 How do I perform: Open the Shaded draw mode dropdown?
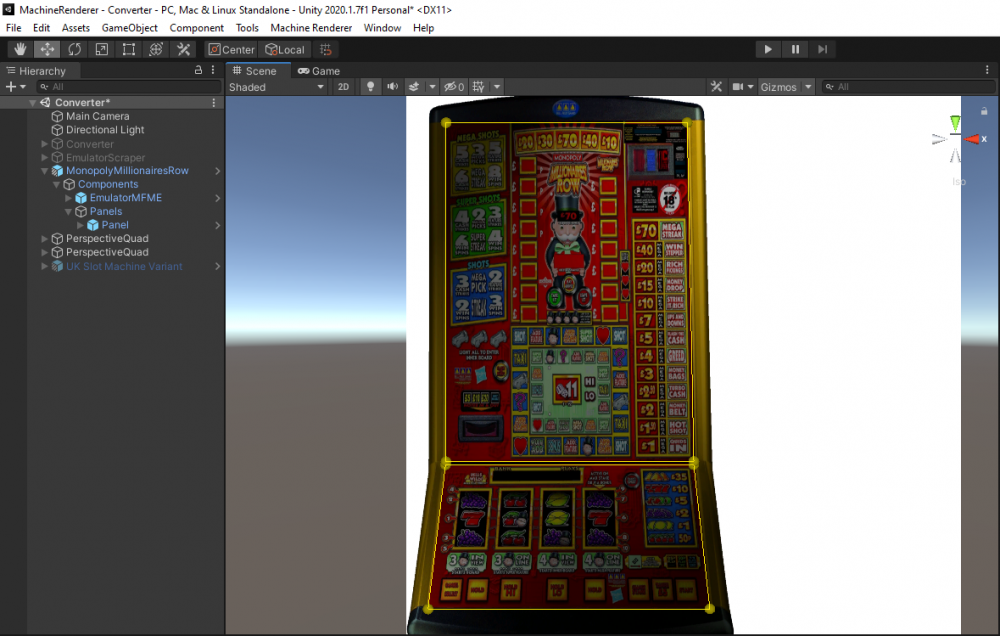pos(276,86)
